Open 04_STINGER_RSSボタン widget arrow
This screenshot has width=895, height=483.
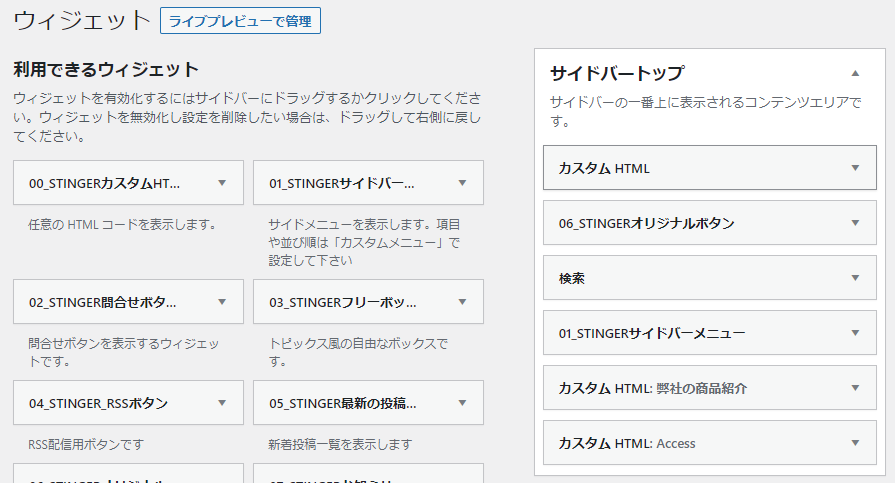(222, 403)
